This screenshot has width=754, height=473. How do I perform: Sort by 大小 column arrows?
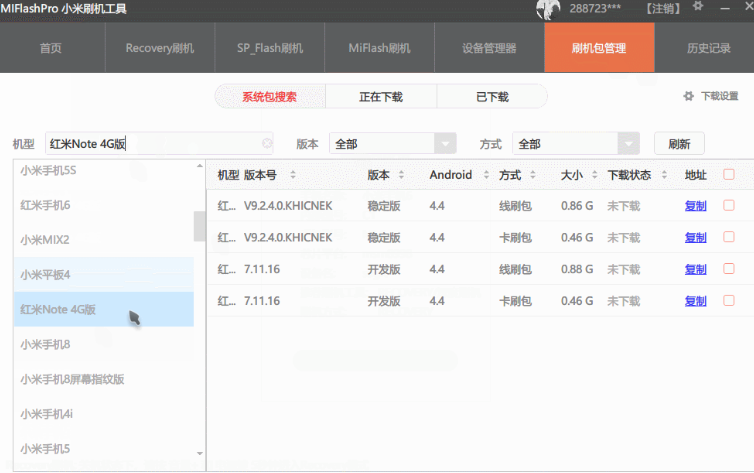pyautogui.click(x=594, y=175)
